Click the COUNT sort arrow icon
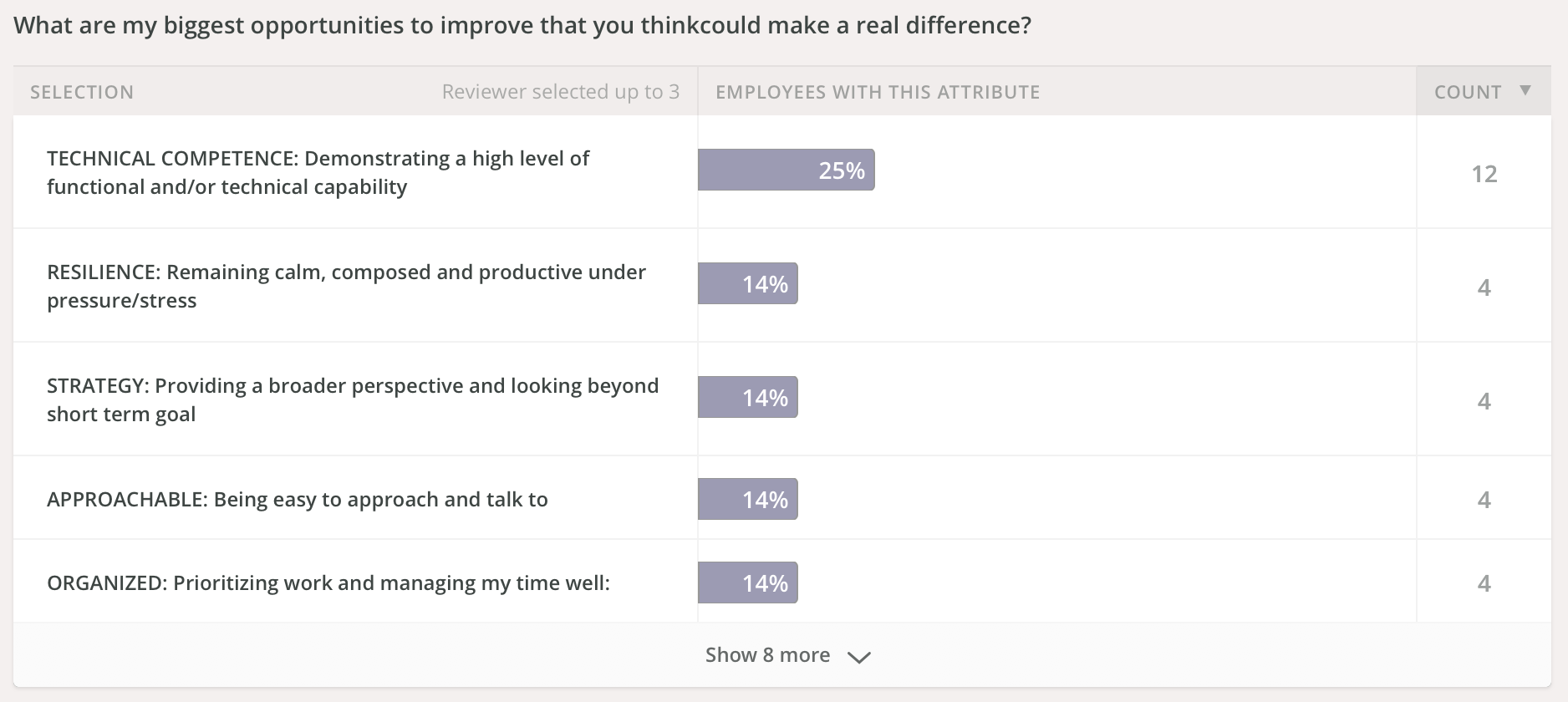 (1525, 90)
